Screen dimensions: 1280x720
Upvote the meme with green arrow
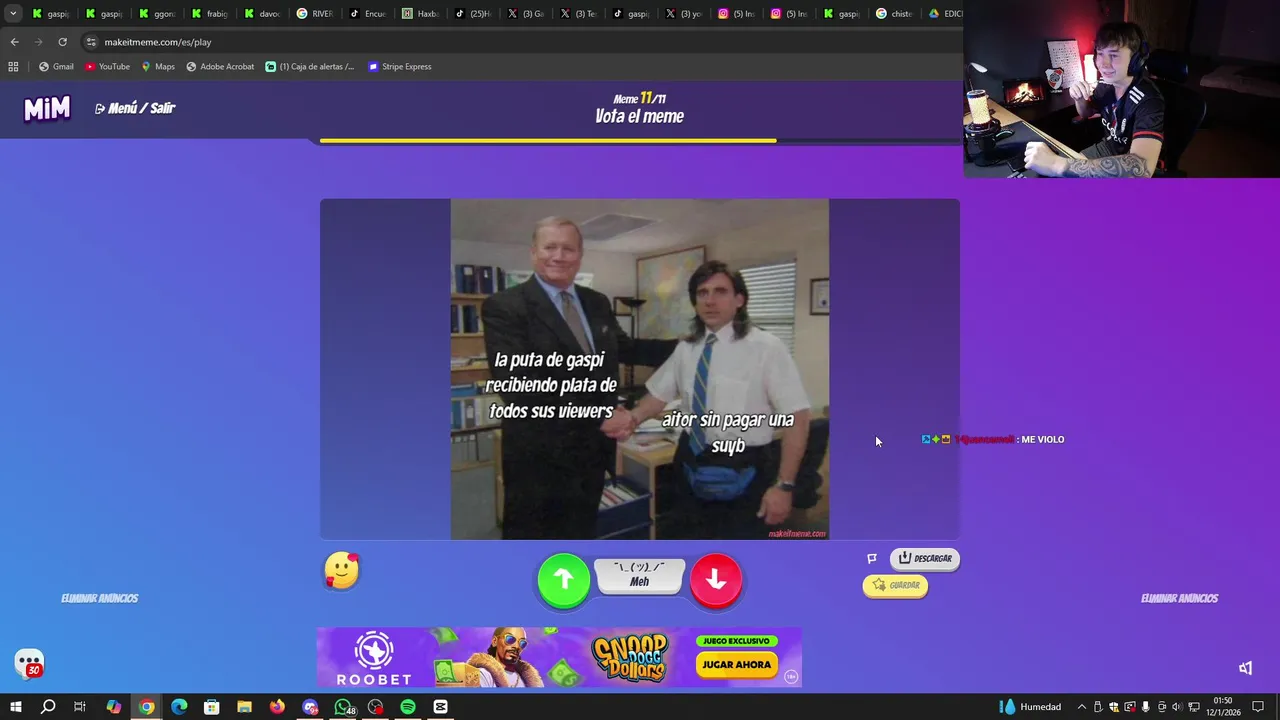click(x=564, y=580)
